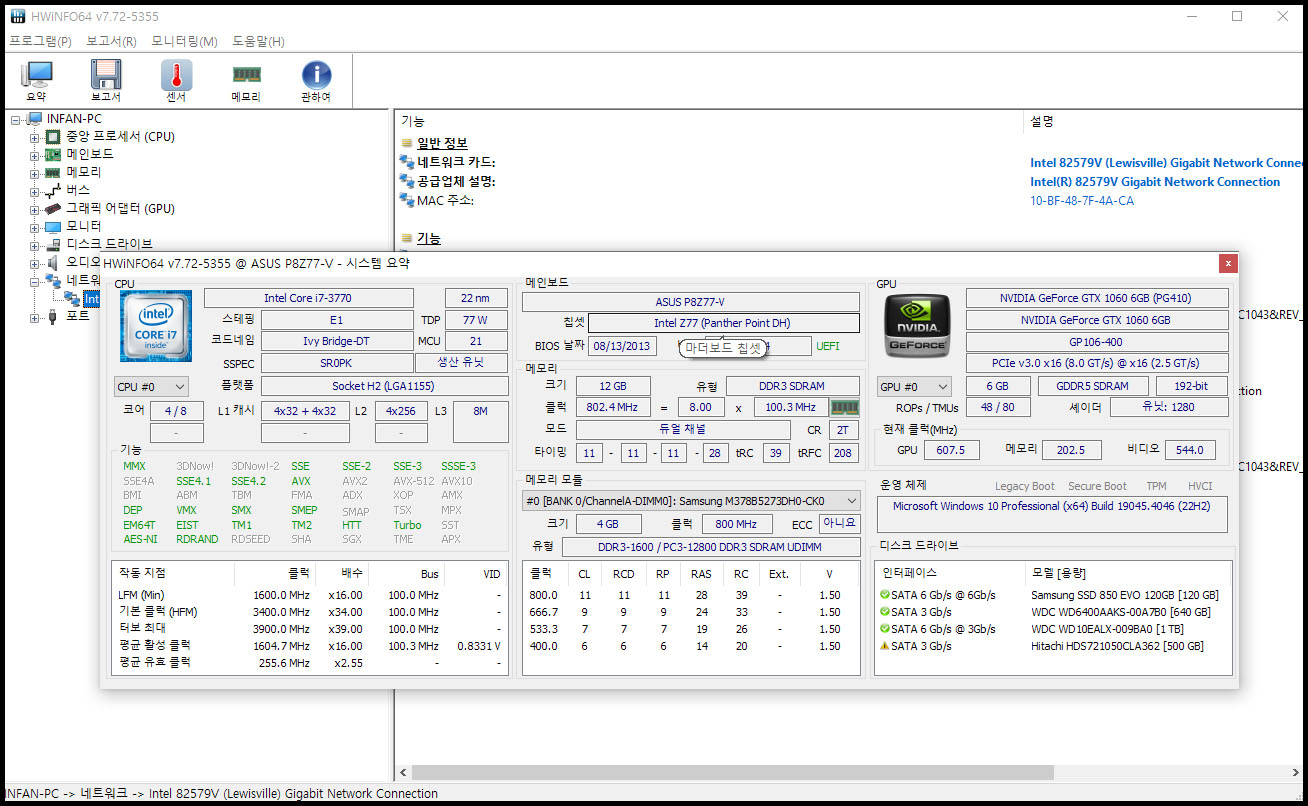This screenshot has width=1308, height=806.
Task: Click the warning icon for Hitachi drive
Action: click(x=884, y=646)
